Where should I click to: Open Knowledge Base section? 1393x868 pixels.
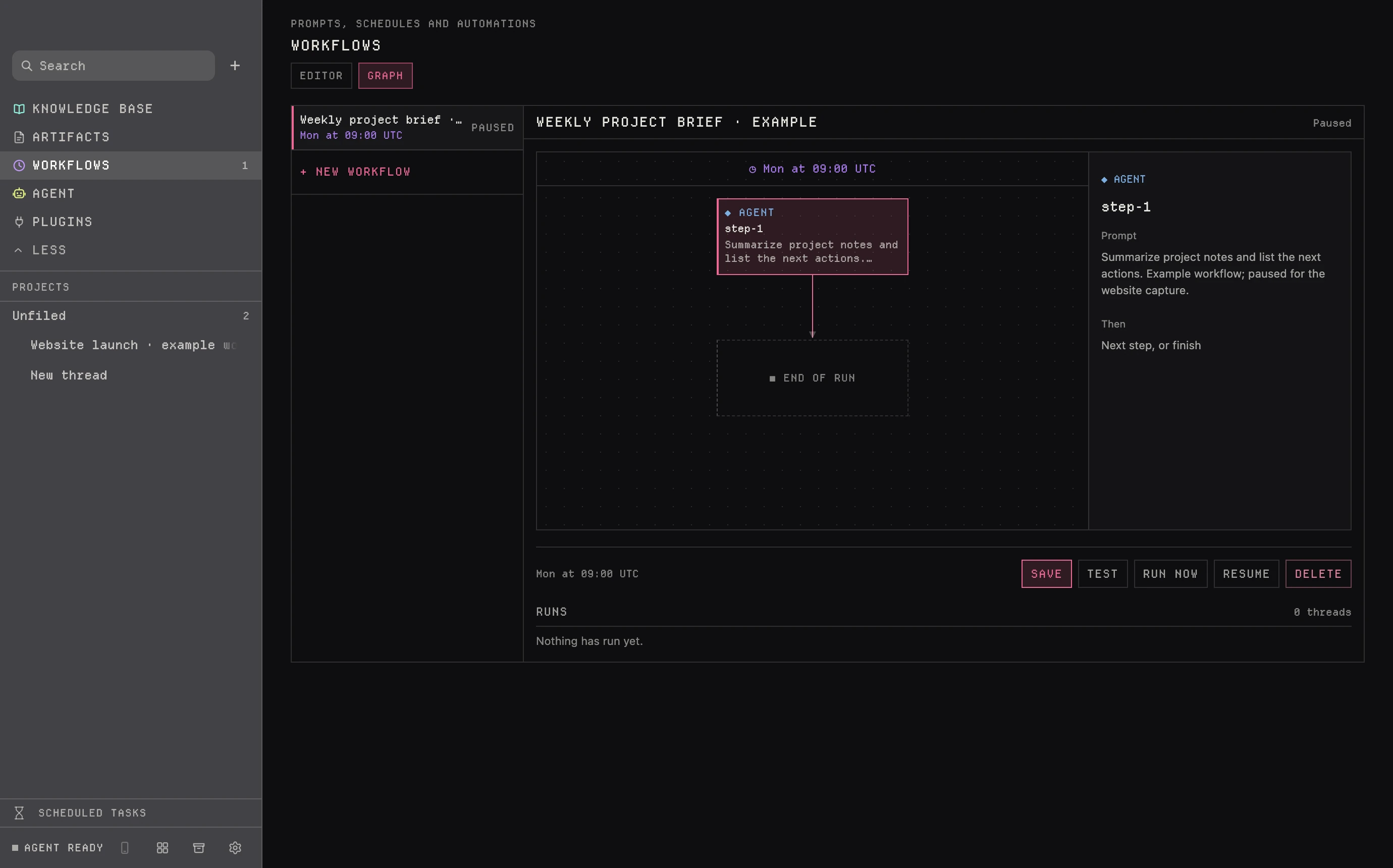point(131,108)
